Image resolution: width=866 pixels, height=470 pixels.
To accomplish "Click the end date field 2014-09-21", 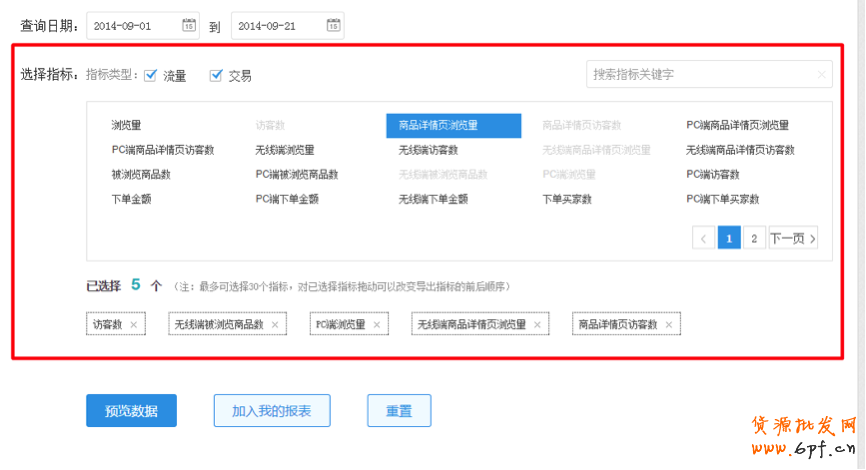I will [287, 26].
